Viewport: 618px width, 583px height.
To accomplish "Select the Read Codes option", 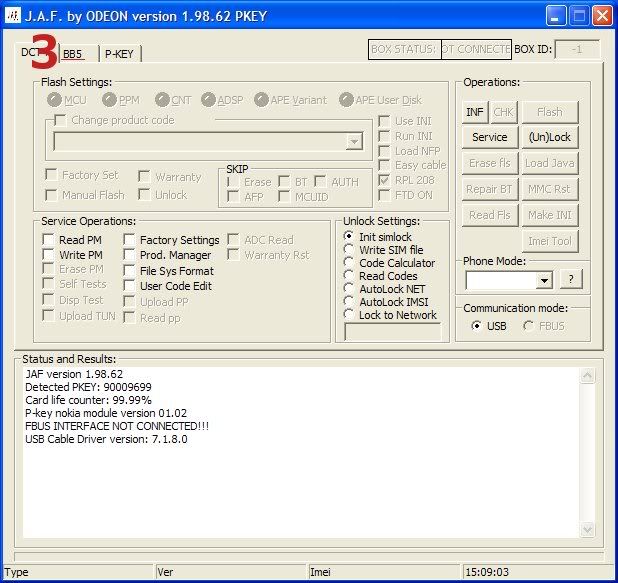I will click(x=348, y=275).
